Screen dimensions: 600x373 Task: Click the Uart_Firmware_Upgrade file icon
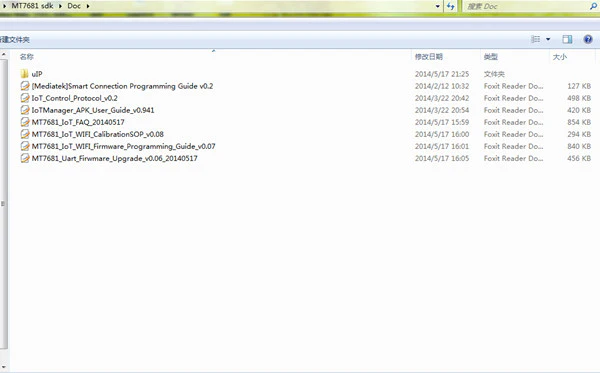(x=25, y=158)
